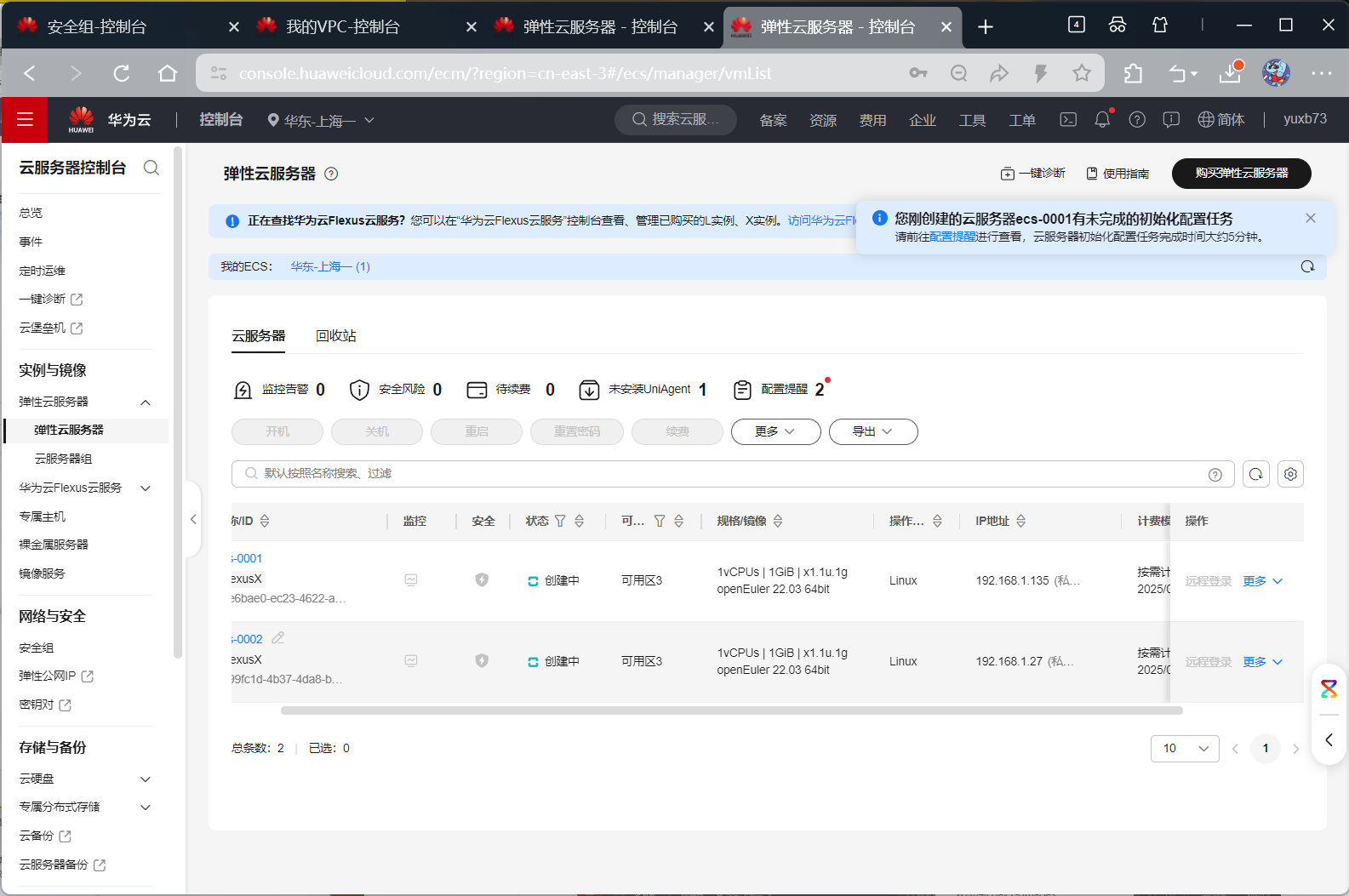Open the CloudShell terminal icon
Viewport: 1349px width, 896px height.
tap(1068, 120)
